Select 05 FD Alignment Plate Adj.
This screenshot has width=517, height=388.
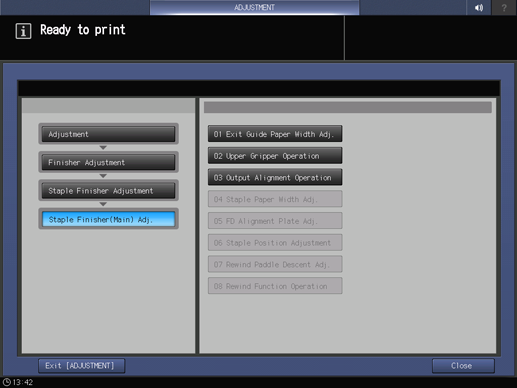pyautogui.click(x=275, y=221)
